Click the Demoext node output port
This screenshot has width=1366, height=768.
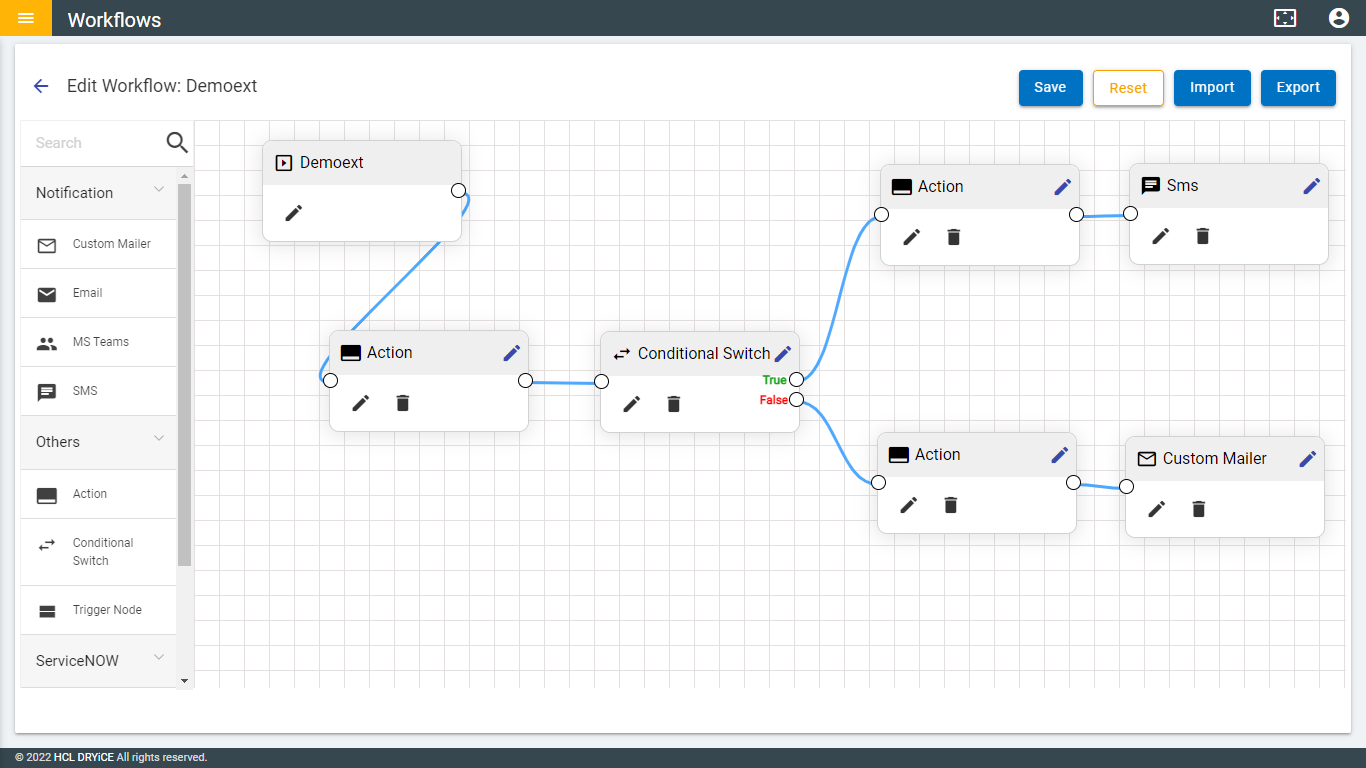458,190
